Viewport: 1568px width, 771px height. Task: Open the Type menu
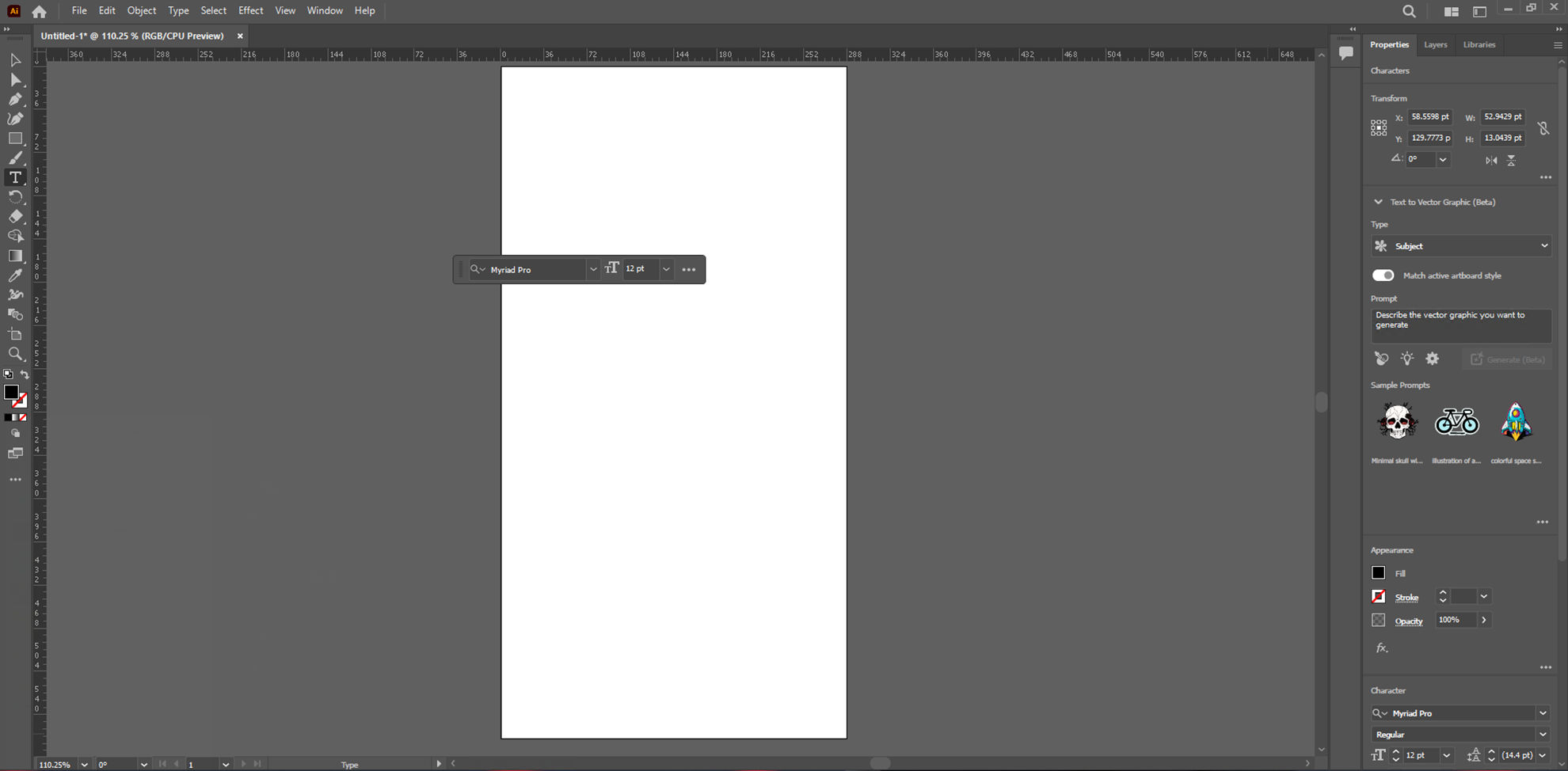(178, 11)
